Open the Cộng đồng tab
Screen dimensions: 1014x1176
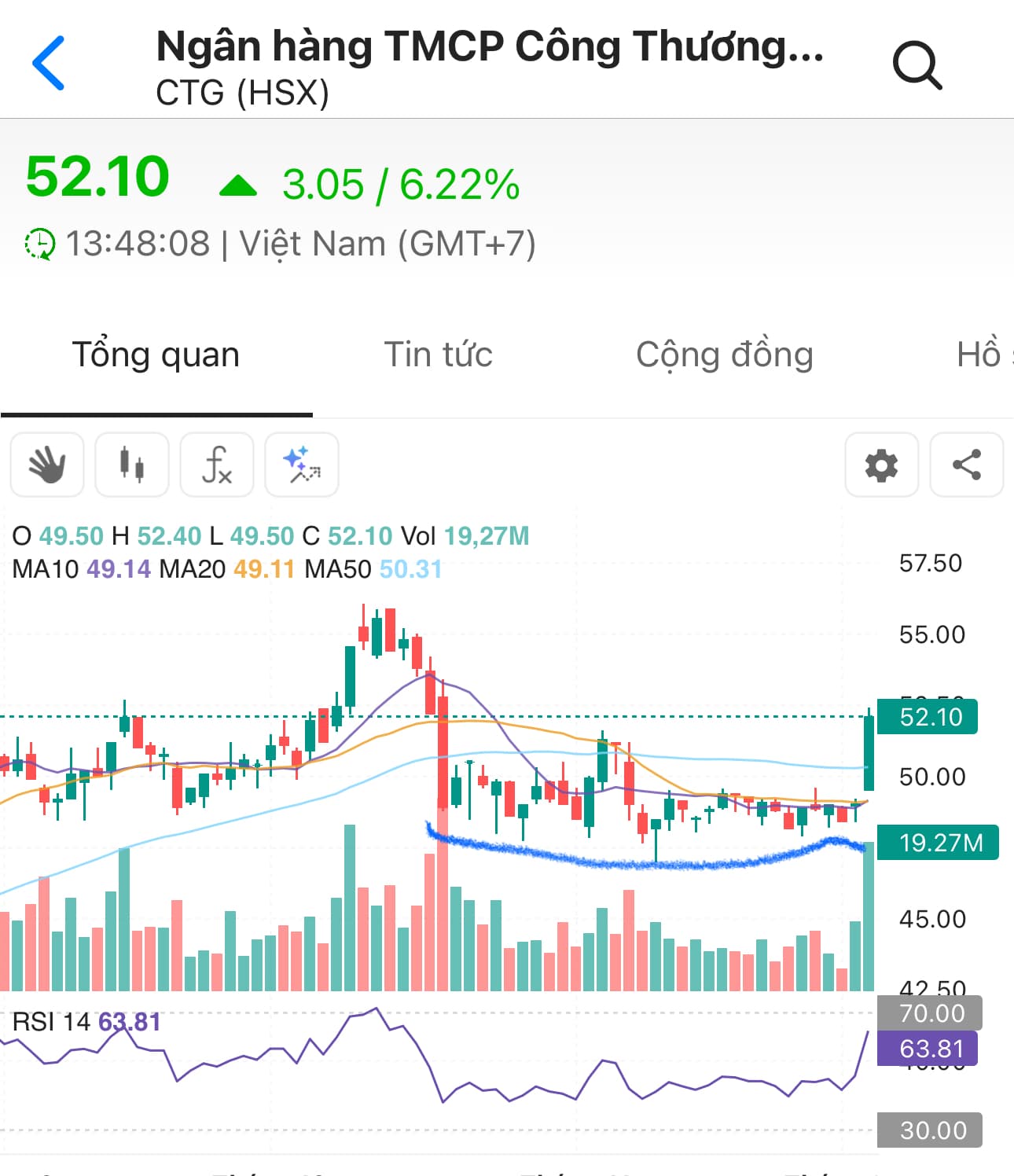tap(724, 355)
